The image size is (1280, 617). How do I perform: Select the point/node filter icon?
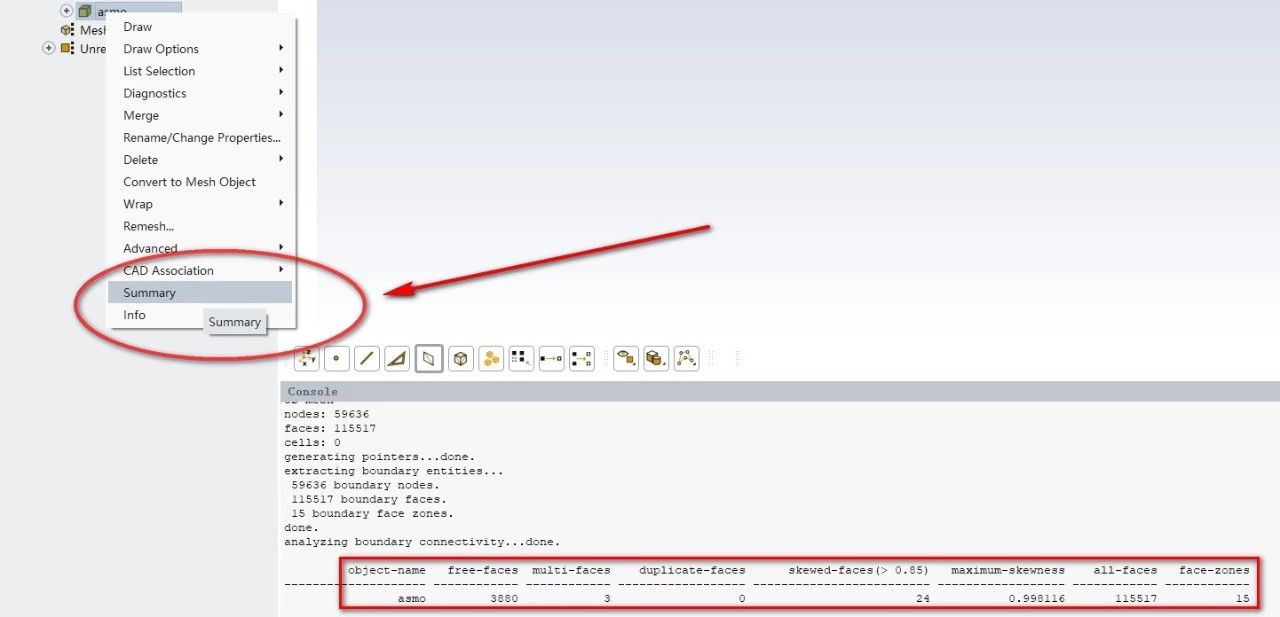(336, 358)
